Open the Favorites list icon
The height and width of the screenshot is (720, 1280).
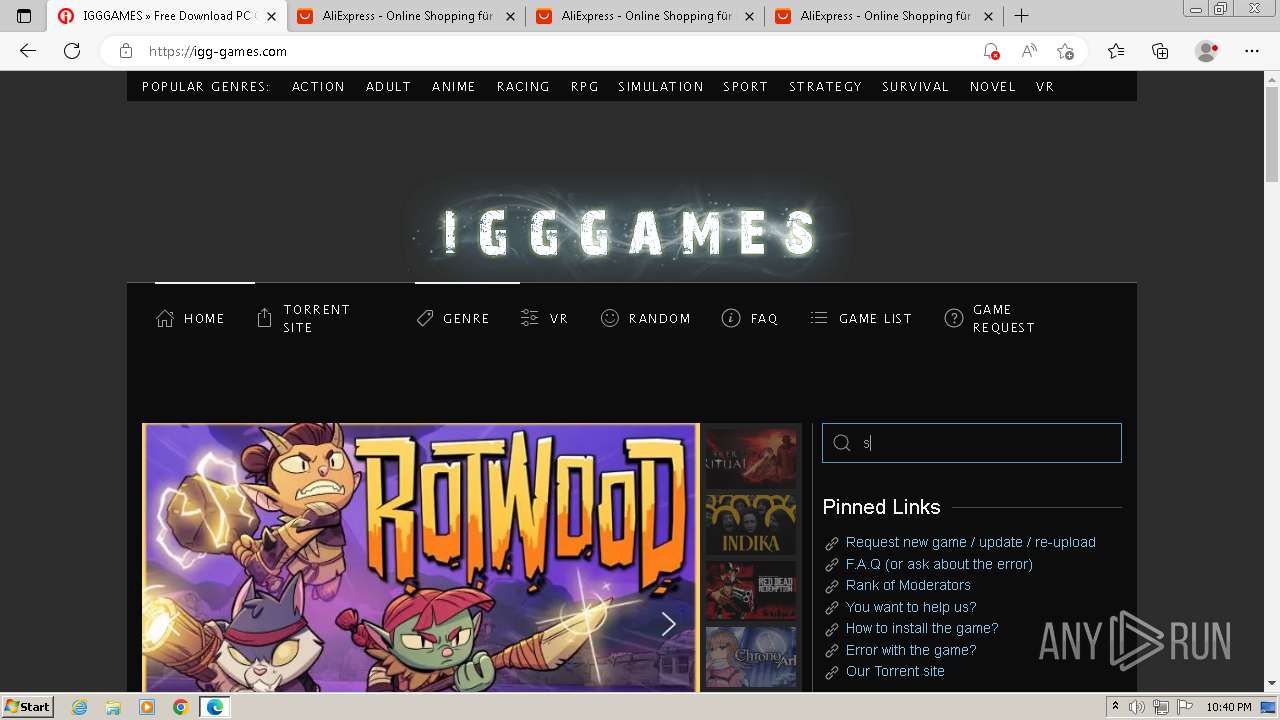point(1116,51)
